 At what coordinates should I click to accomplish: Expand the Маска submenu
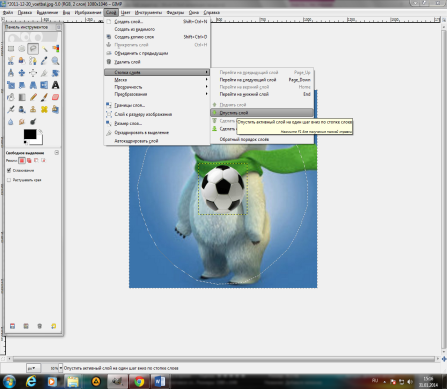coord(157,80)
